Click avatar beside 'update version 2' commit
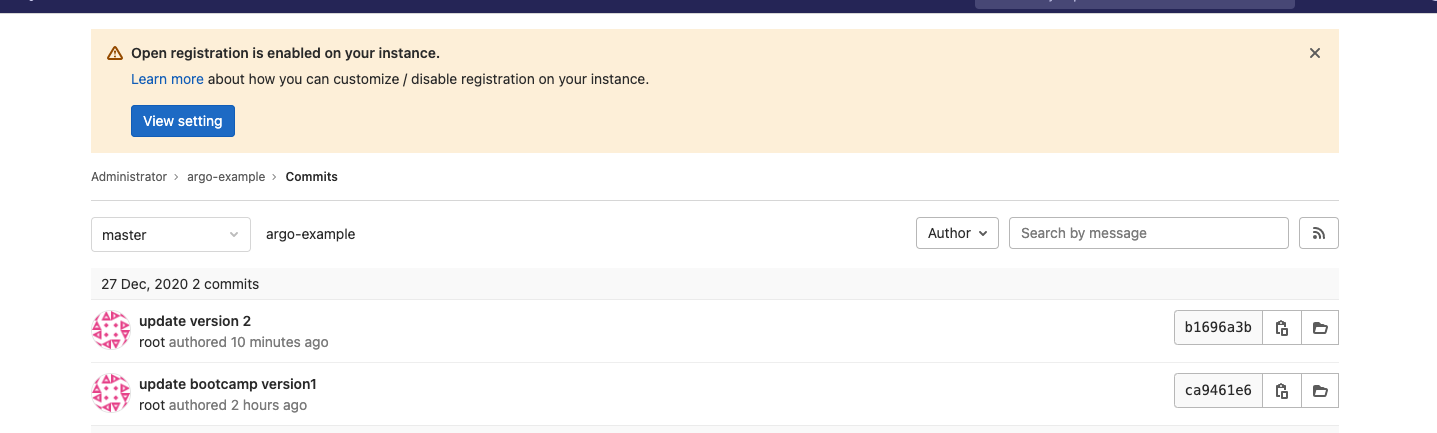The width and height of the screenshot is (1437, 433). 111,330
